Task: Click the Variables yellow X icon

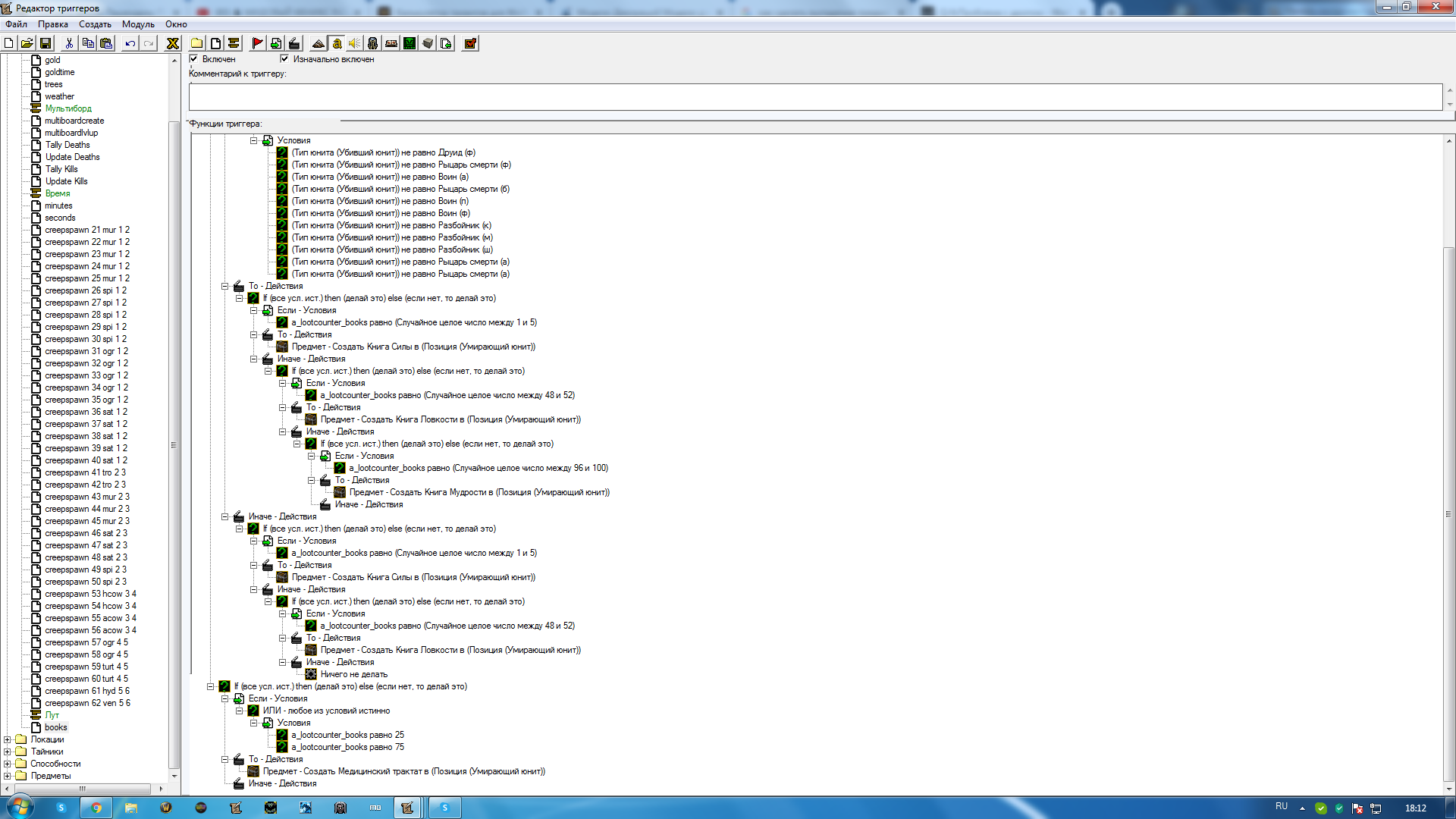Action: (x=173, y=44)
